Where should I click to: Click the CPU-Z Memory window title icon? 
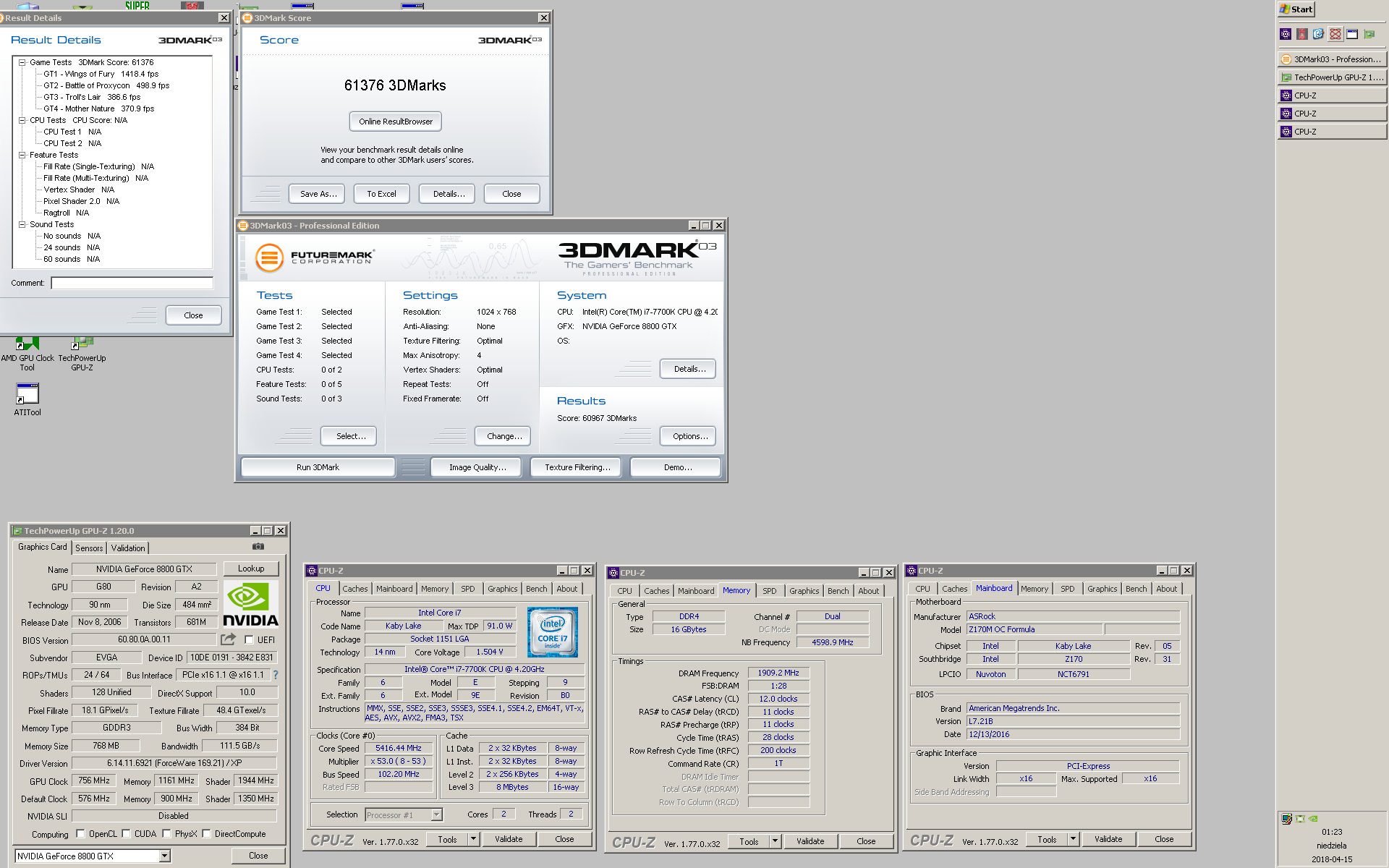pyautogui.click(x=613, y=573)
